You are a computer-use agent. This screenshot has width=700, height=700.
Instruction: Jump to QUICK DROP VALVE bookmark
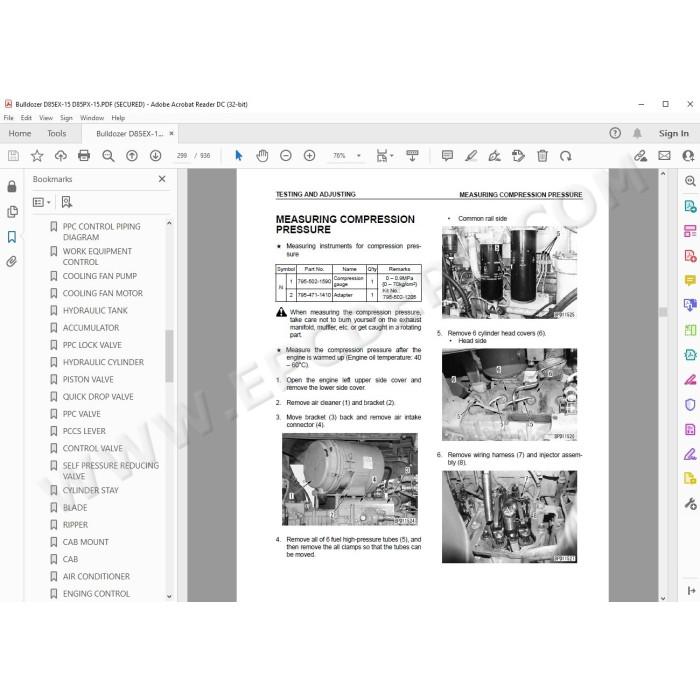point(98,397)
